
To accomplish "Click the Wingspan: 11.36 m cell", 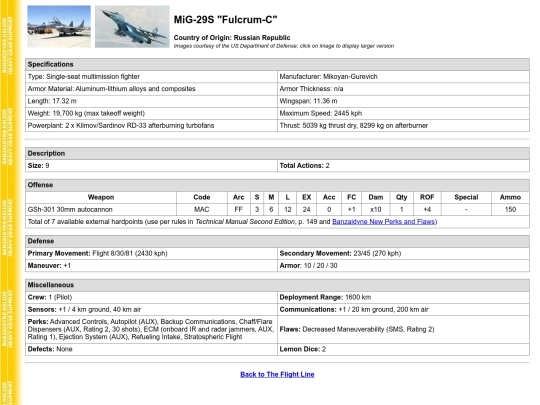I will pyautogui.click(x=403, y=101).
